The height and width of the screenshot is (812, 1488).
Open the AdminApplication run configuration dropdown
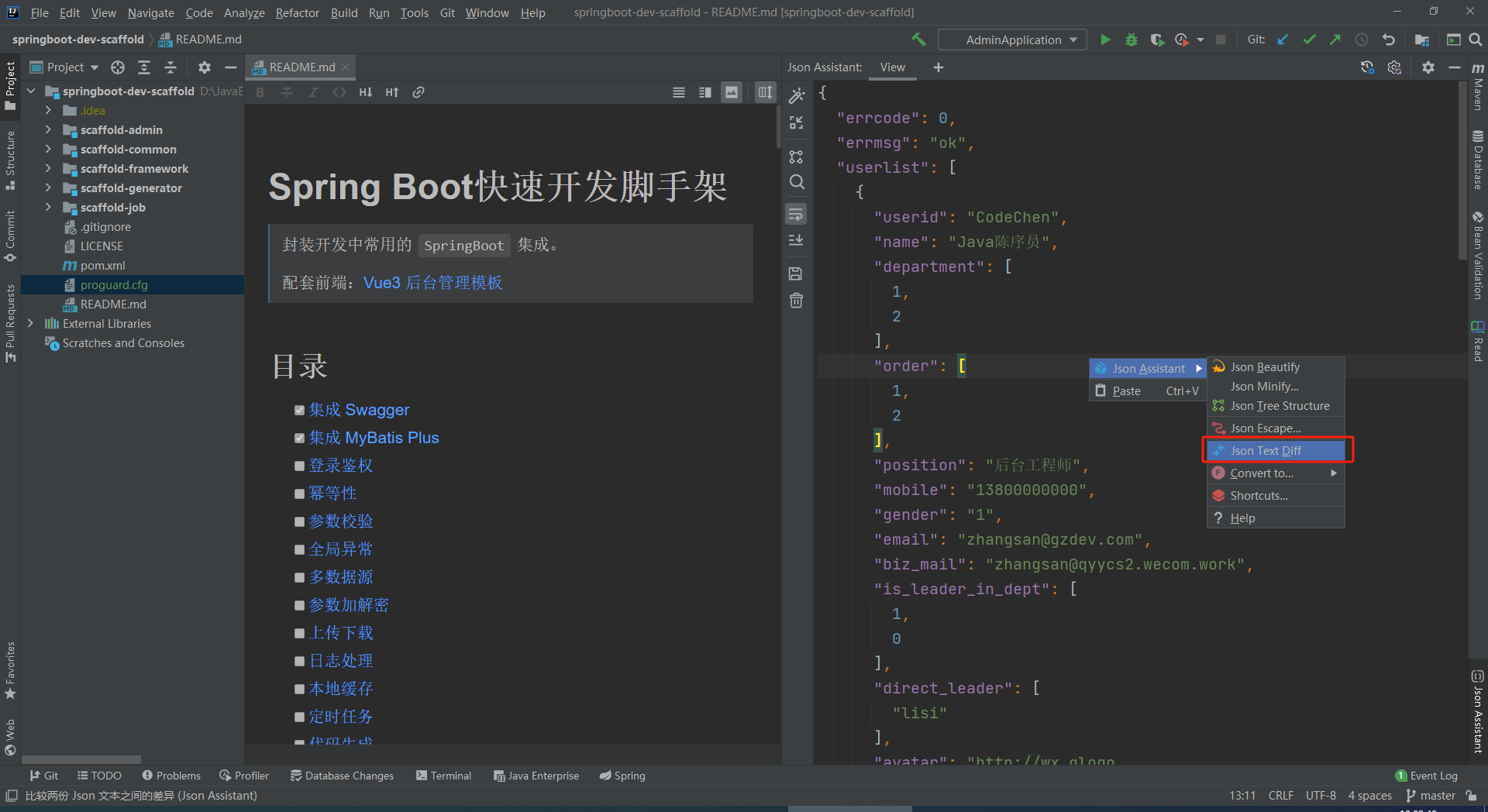click(1011, 39)
